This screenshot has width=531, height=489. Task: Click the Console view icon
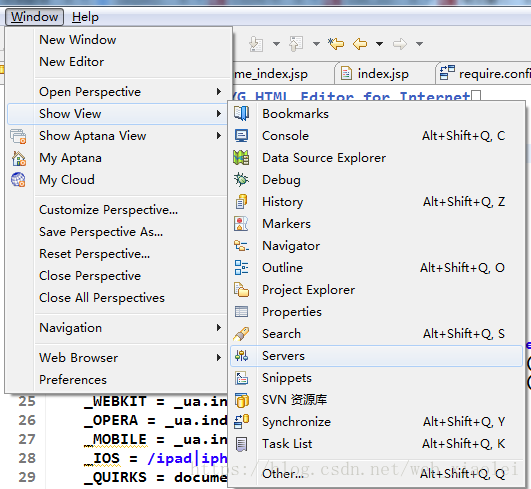coord(241,136)
